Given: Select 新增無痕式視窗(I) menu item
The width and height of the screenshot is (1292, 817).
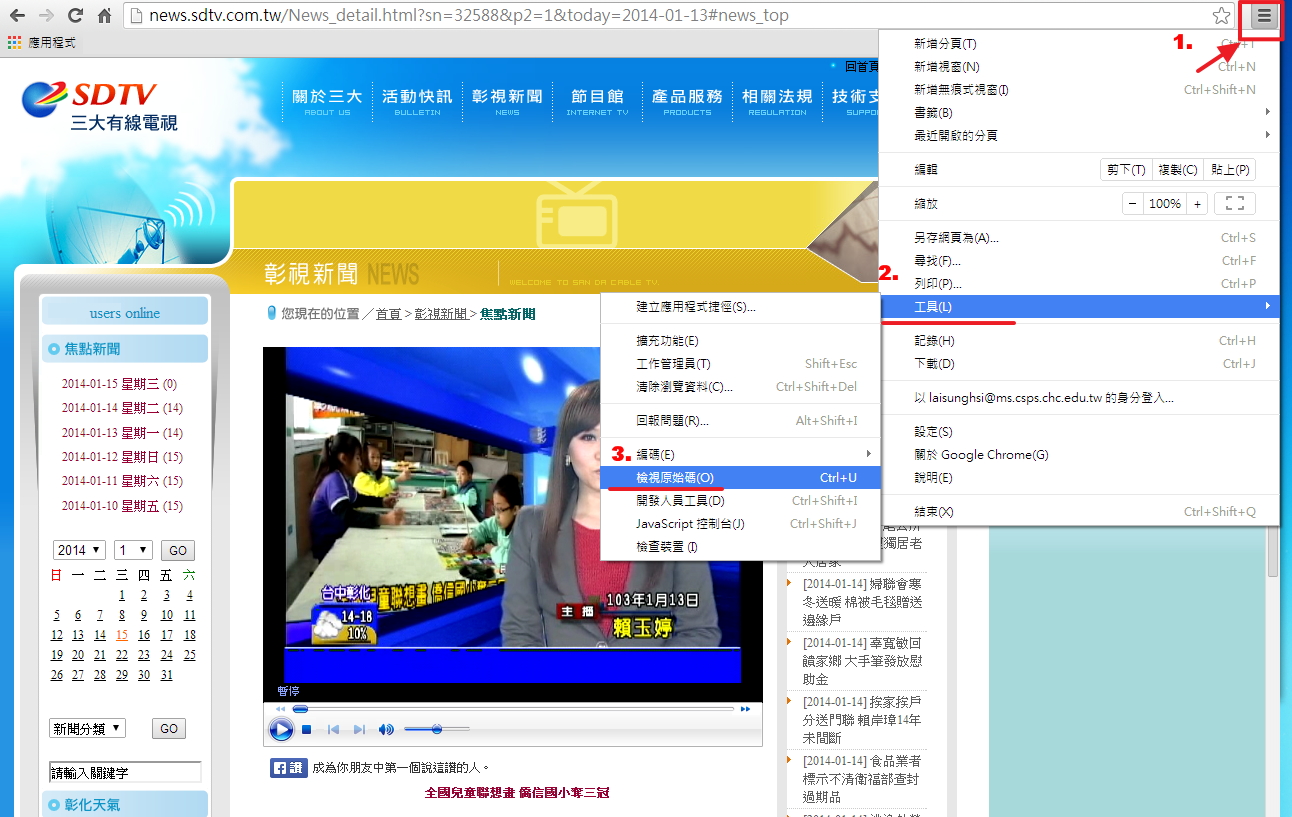Looking at the screenshot, I should click(1080, 90).
